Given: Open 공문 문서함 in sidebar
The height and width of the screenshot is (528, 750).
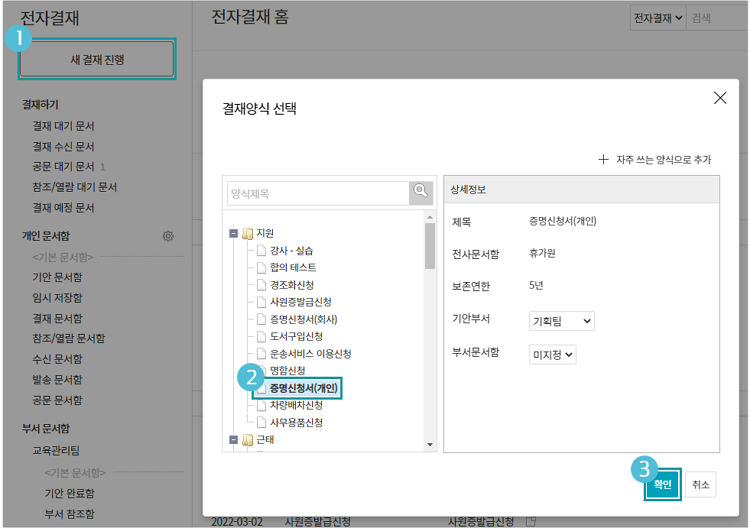Looking at the screenshot, I should 57,400.
